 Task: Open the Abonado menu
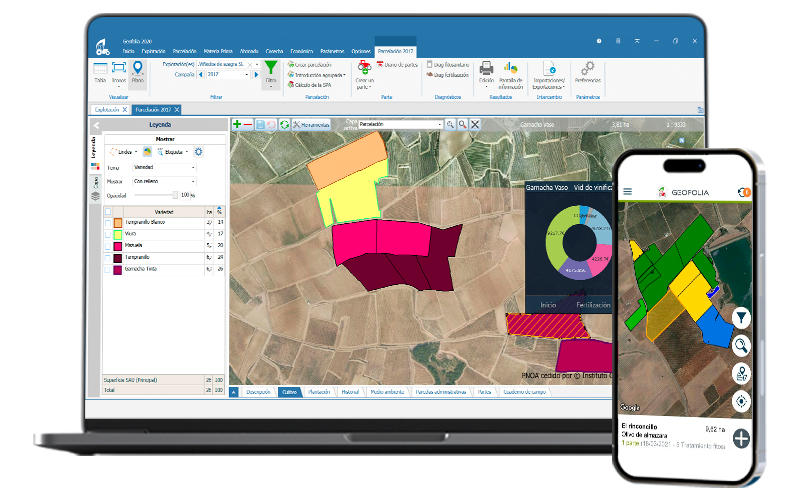[x=249, y=52]
